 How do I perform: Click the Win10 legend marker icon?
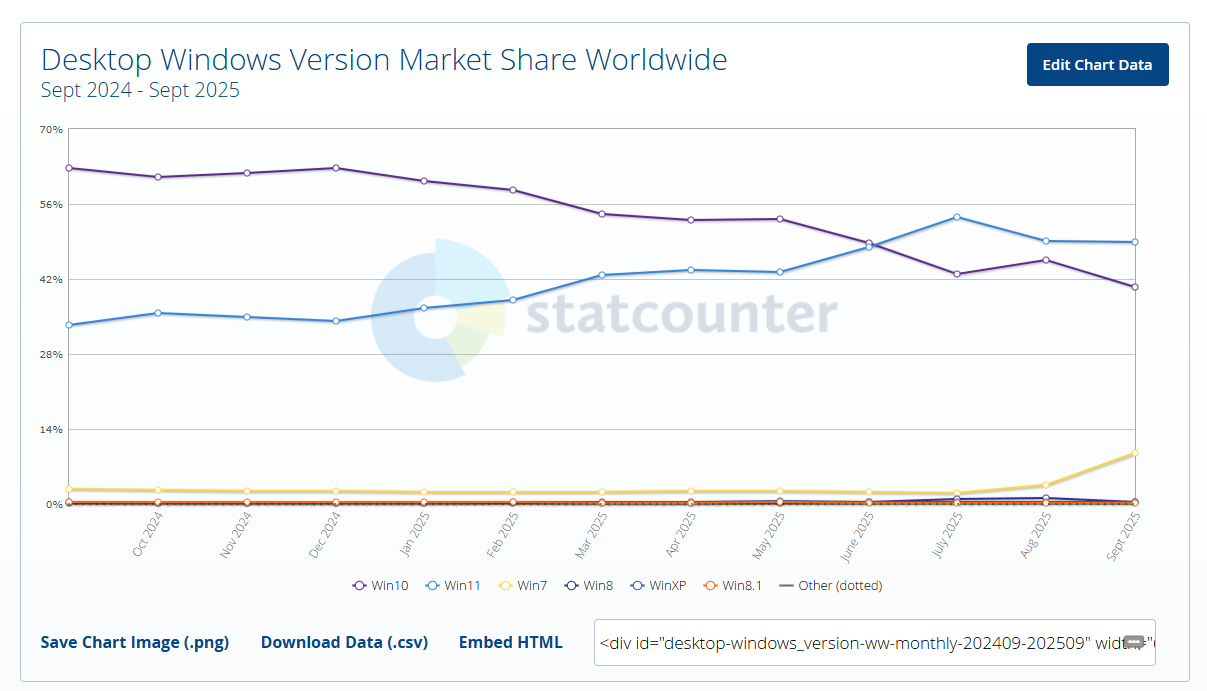point(359,586)
